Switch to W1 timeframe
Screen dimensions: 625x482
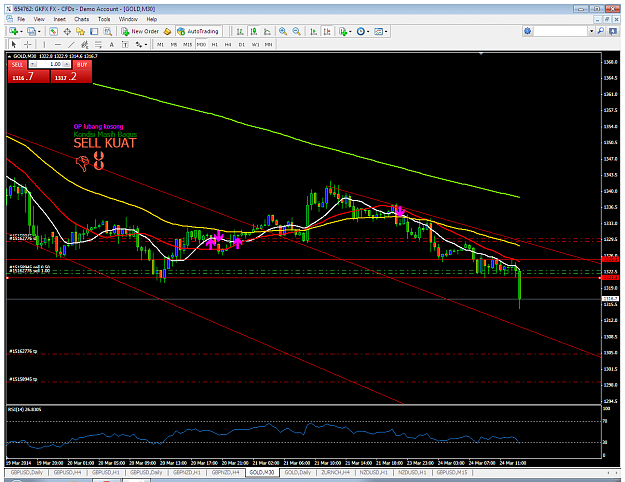click(255, 44)
